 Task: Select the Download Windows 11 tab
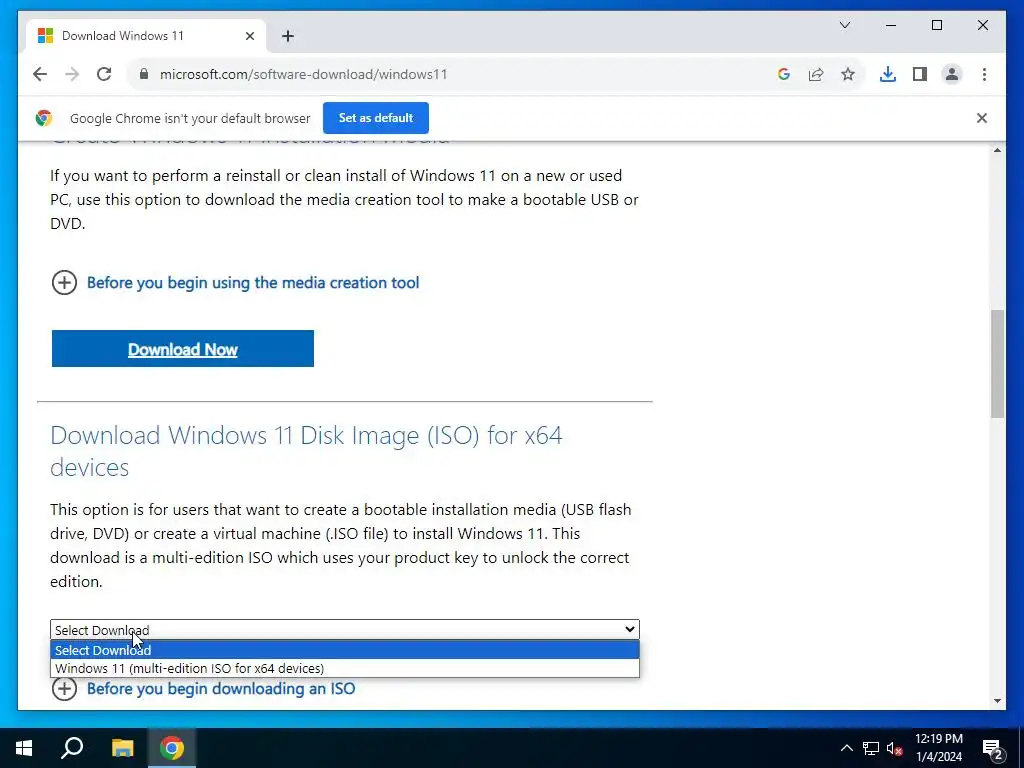point(146,36)
